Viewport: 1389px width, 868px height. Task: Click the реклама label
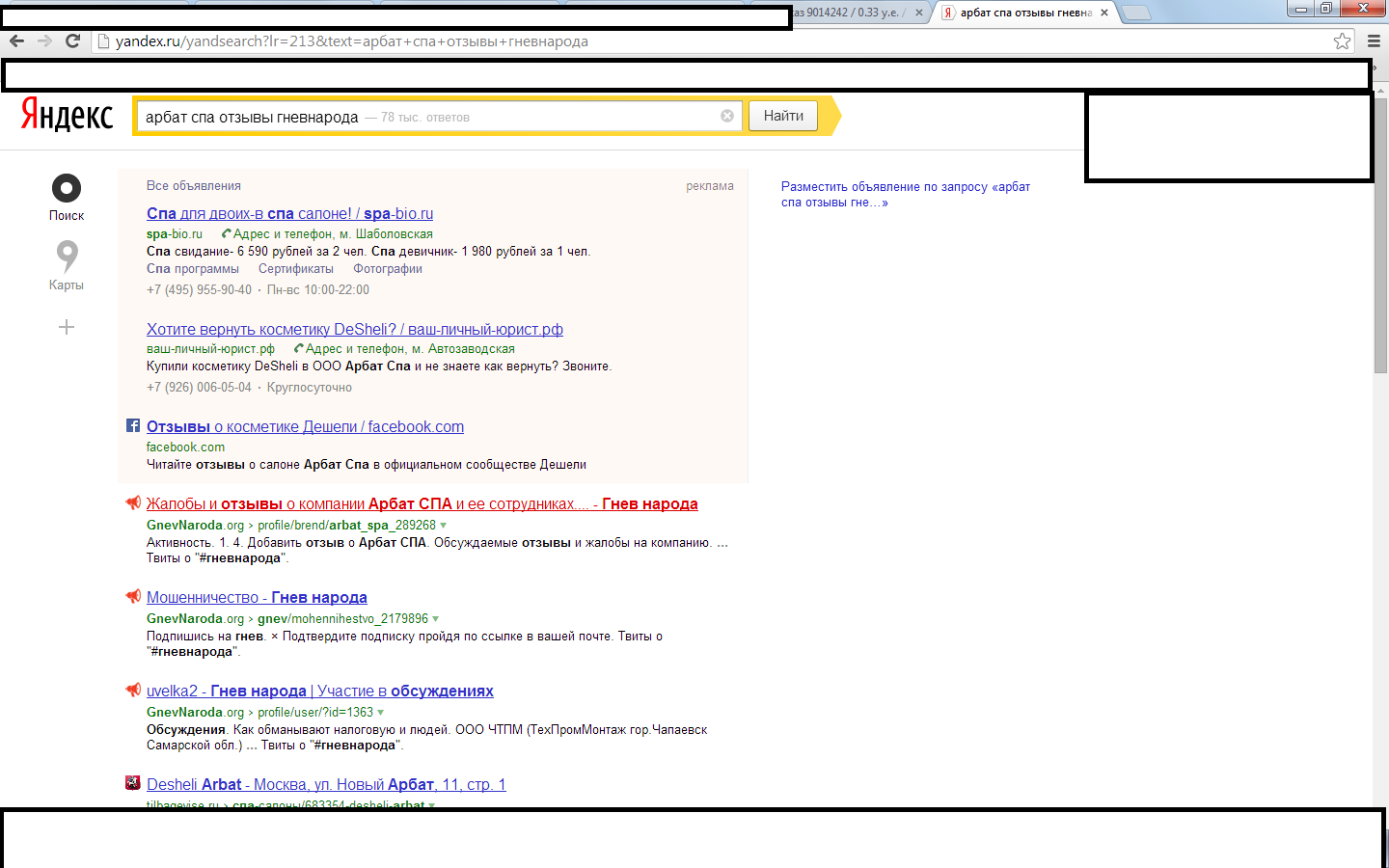point(710,186)
